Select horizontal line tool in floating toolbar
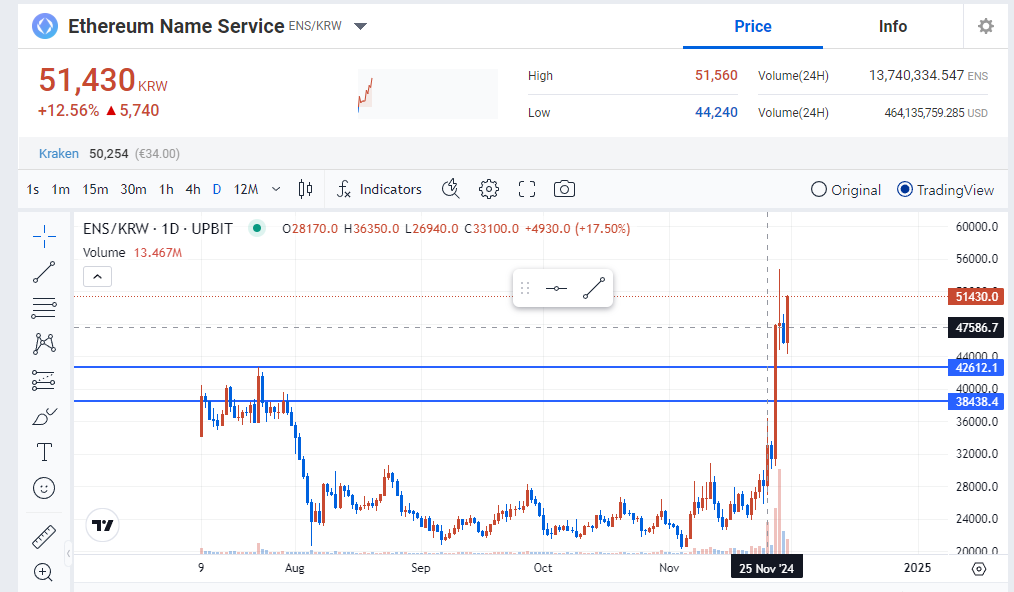Image resolution: width=1014 pixels, height=592 pixels. click(x=556, y=289)
